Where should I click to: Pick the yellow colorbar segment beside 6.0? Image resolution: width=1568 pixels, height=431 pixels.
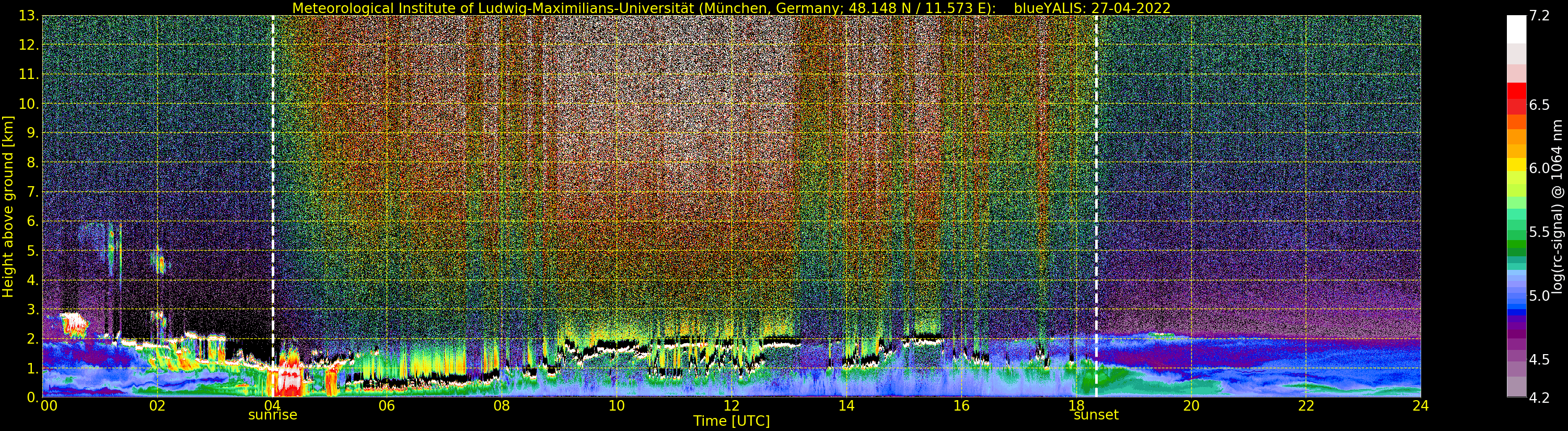tap(1516, 165)
